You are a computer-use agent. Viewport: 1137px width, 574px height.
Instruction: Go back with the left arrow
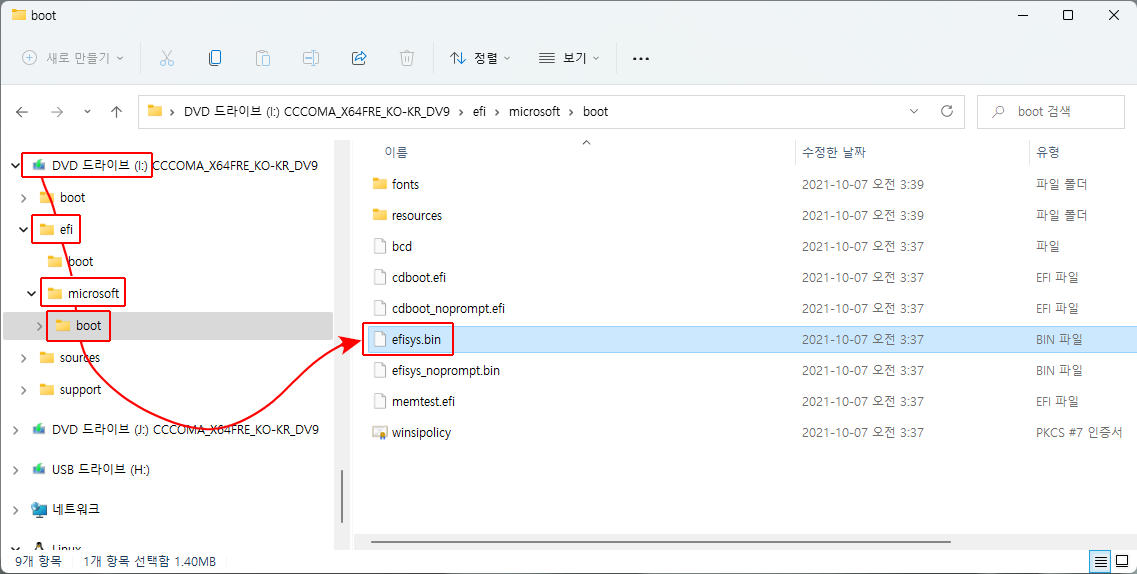22,112
